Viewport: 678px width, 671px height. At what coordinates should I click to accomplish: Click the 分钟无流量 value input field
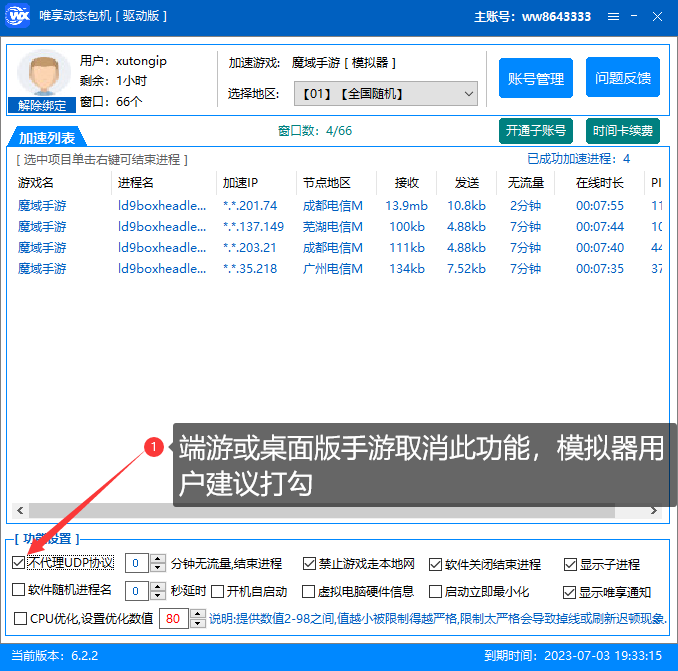click(137, 563)
